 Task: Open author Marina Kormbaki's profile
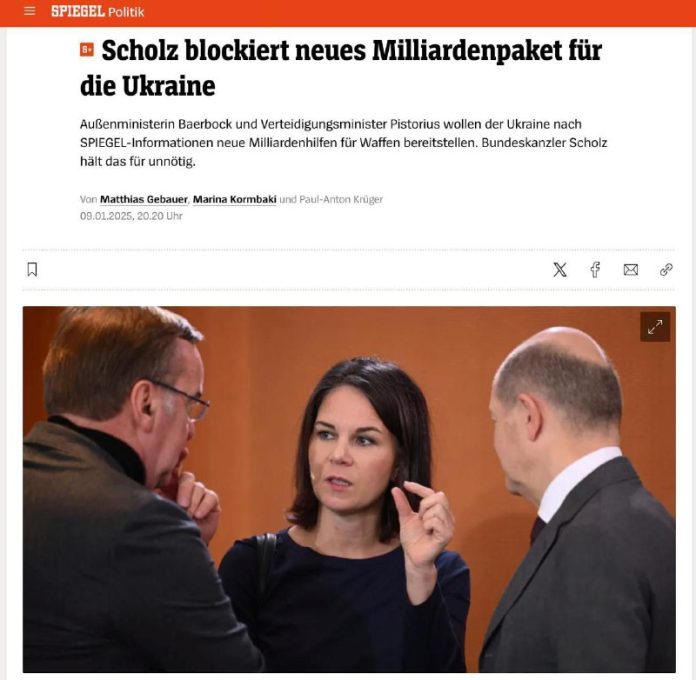234,199
